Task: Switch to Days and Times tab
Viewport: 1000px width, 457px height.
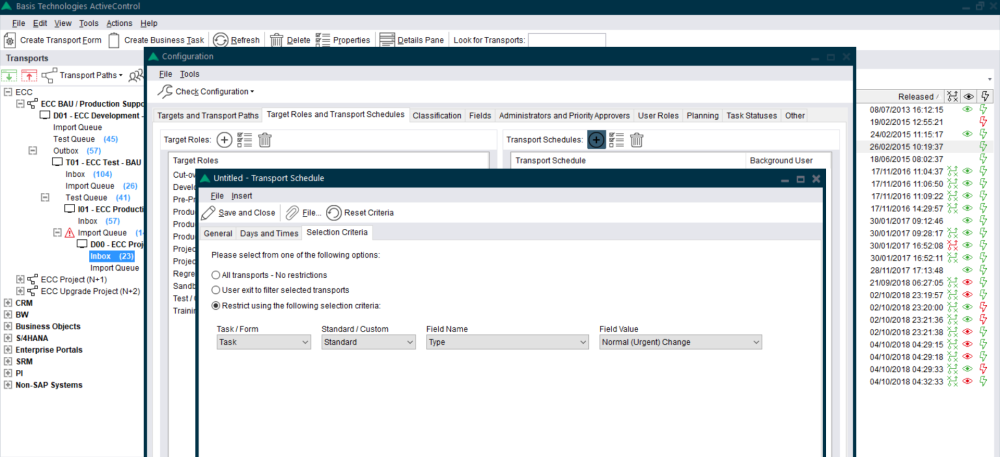Action: [x=269, y=233]
